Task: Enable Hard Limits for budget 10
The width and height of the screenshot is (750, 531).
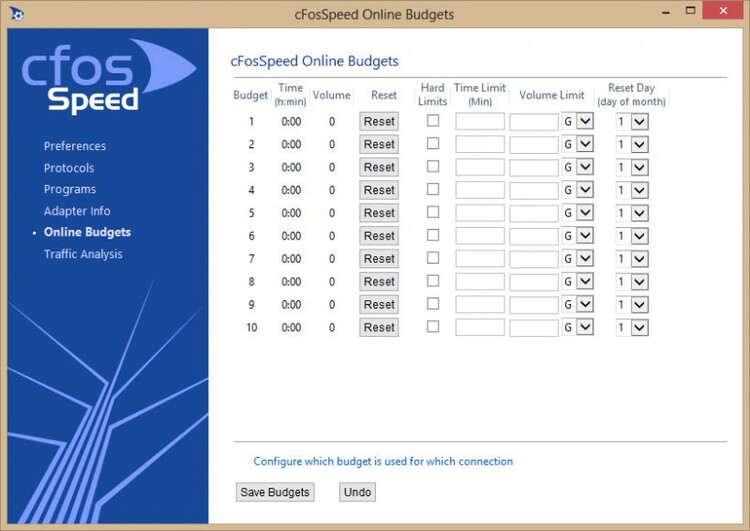Action: [x=433, y=327]
